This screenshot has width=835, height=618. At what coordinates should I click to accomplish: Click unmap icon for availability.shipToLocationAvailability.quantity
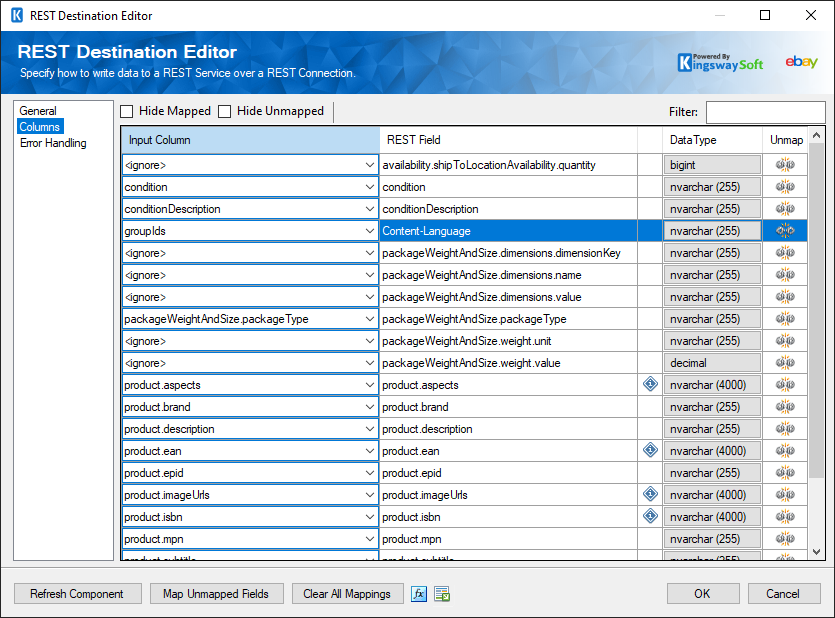coord(785,165)
